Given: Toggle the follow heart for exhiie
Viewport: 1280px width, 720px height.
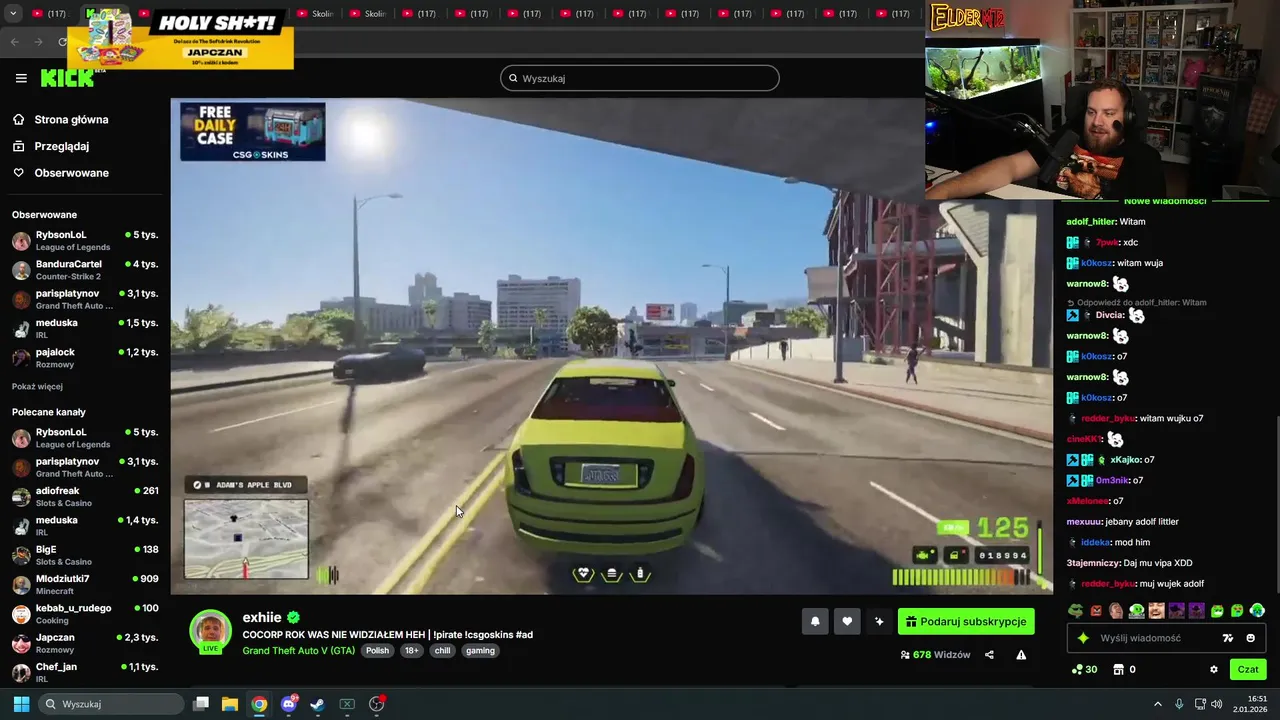Looking at the screenshot, I should [847, 621].
